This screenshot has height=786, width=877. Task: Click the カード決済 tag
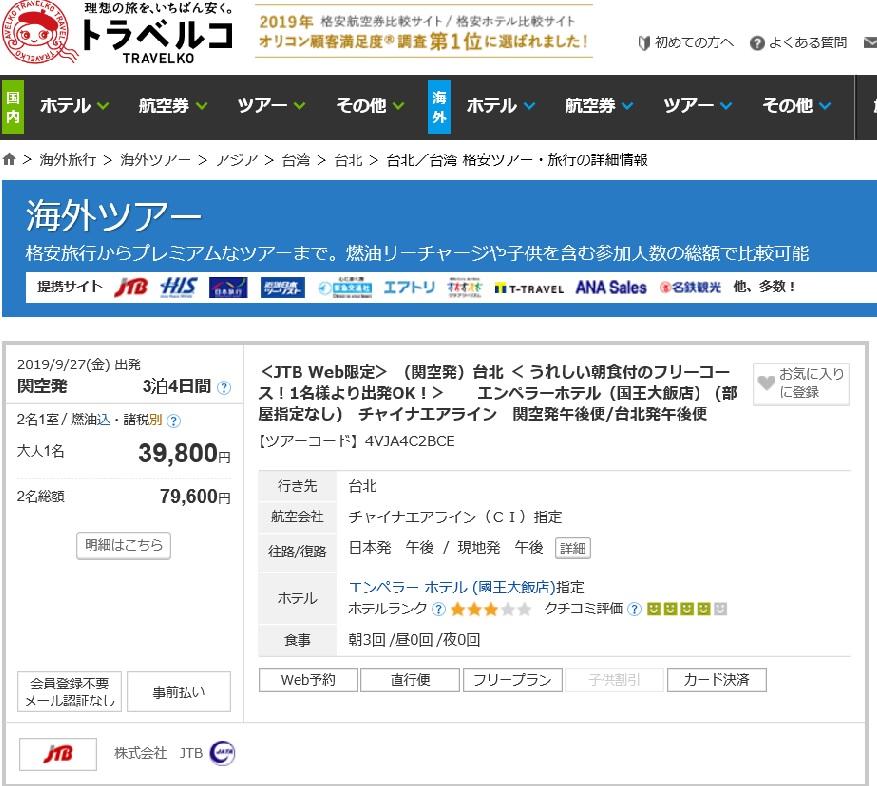click(716, 680)
